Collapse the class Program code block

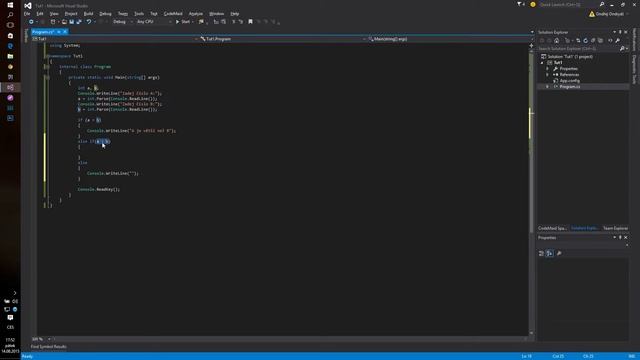click(x=47, y=67)
